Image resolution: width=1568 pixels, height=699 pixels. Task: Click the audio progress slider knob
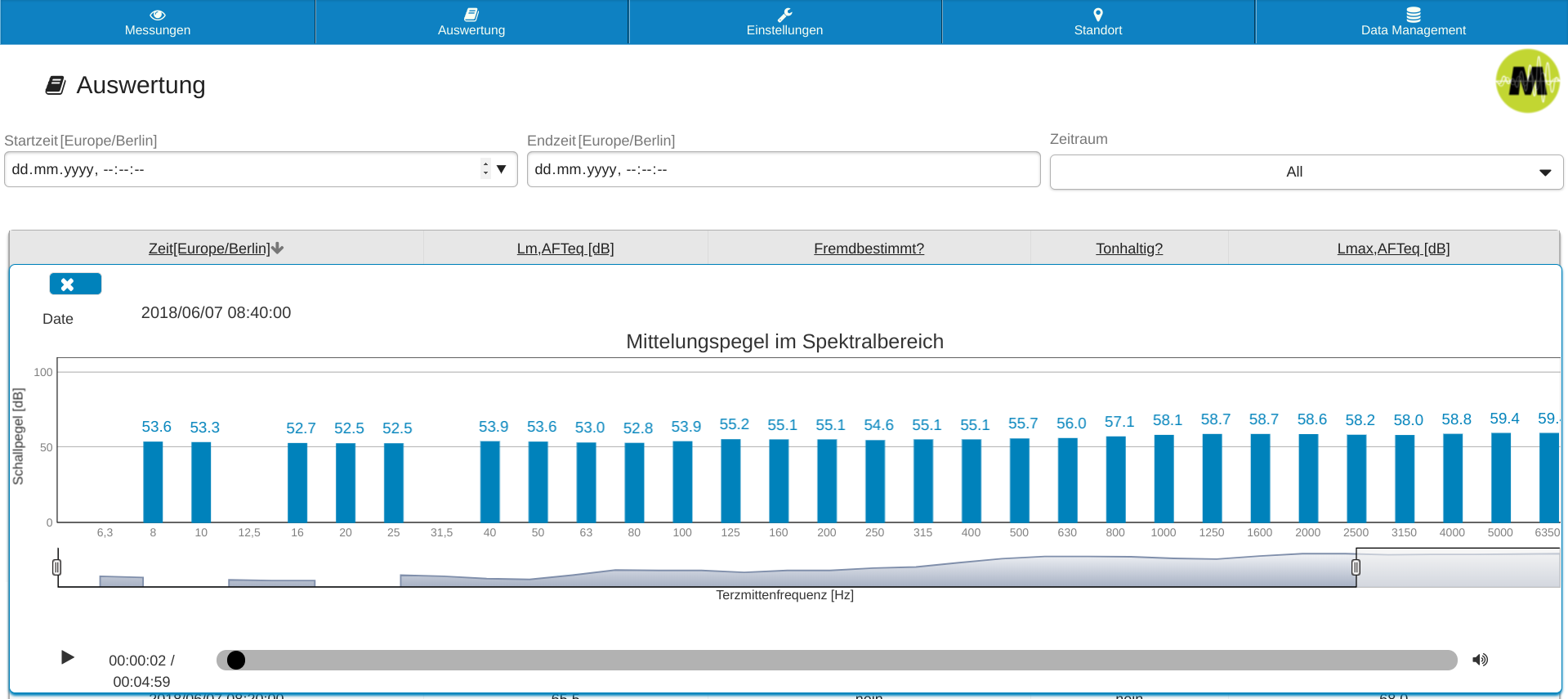click(236, 660)
